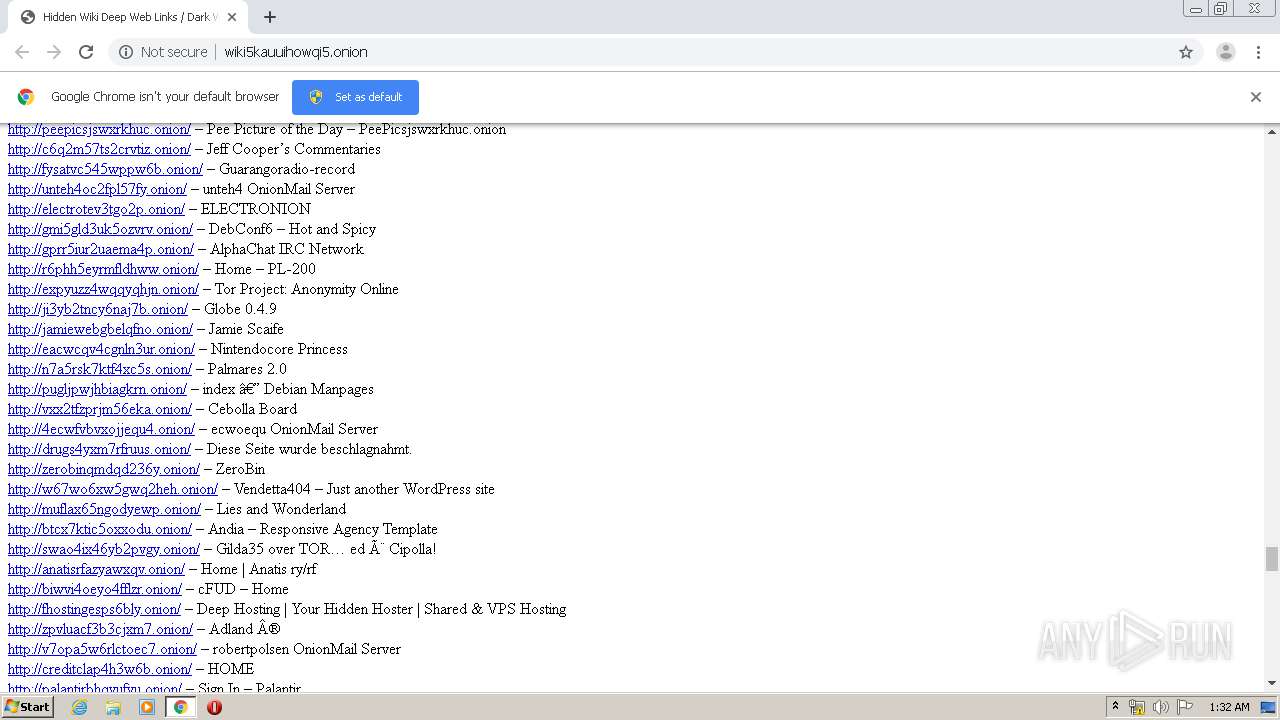Image resolution: width=1280 pixels, height=720 pixels.
Task: Click page scrollbar up arrow
Action: pos(1272,131)
